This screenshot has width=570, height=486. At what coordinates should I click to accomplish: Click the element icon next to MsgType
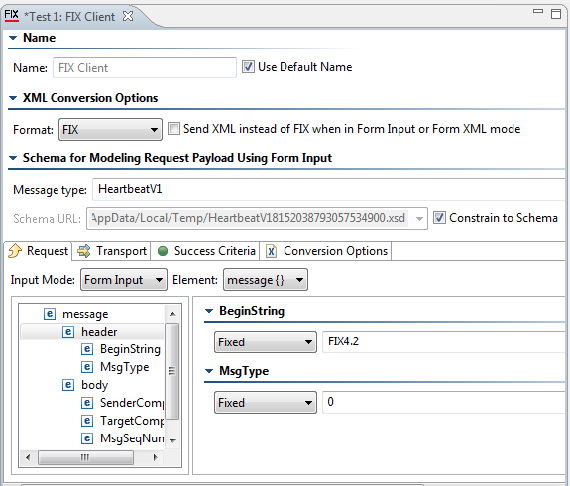[87, 367]
